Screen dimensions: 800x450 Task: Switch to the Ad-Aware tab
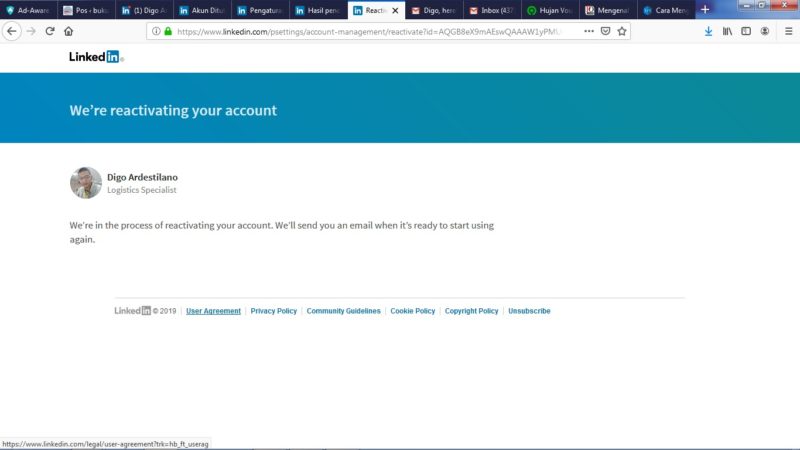28,10
